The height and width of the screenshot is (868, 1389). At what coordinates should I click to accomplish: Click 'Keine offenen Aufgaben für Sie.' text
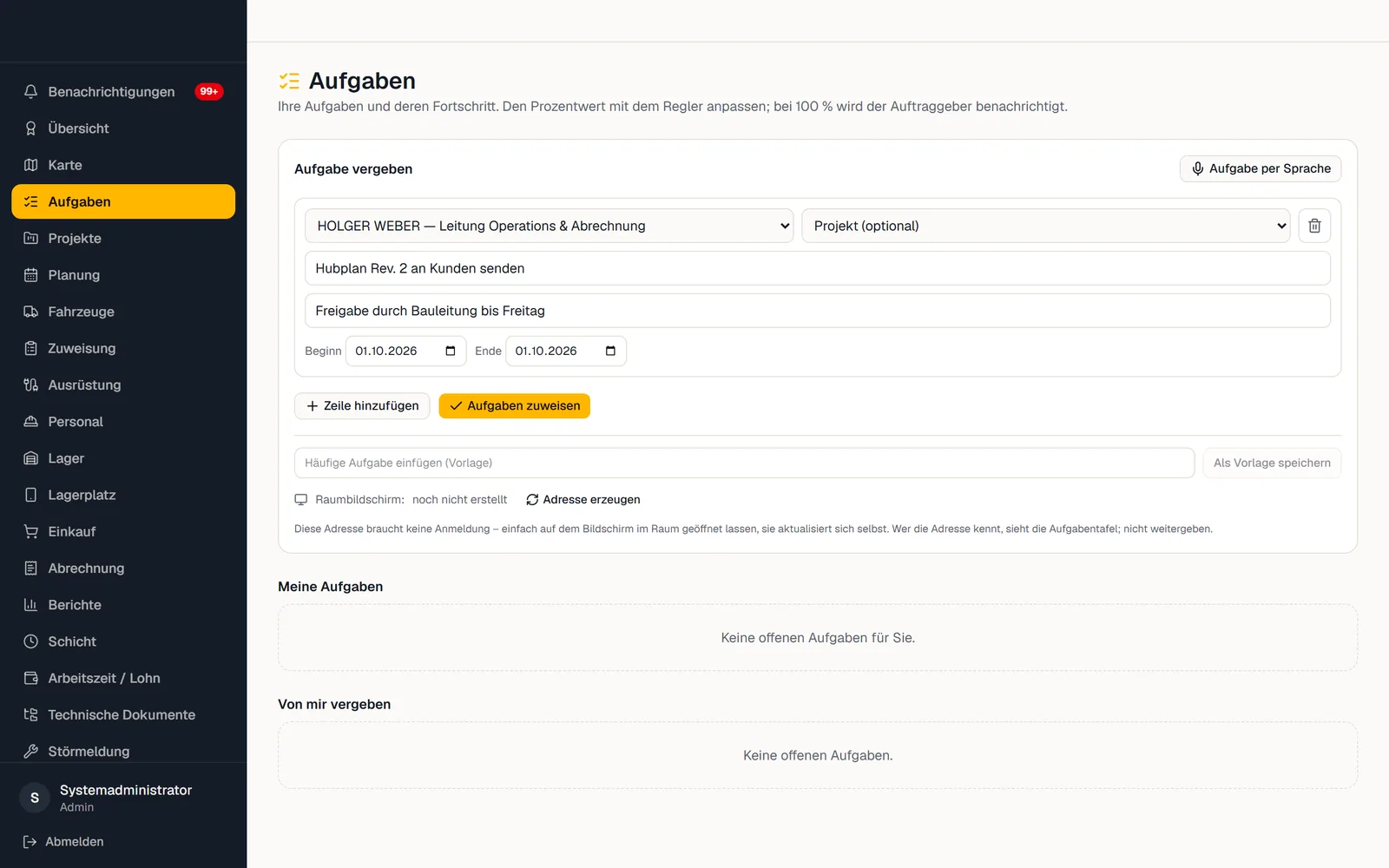(818, 638)
